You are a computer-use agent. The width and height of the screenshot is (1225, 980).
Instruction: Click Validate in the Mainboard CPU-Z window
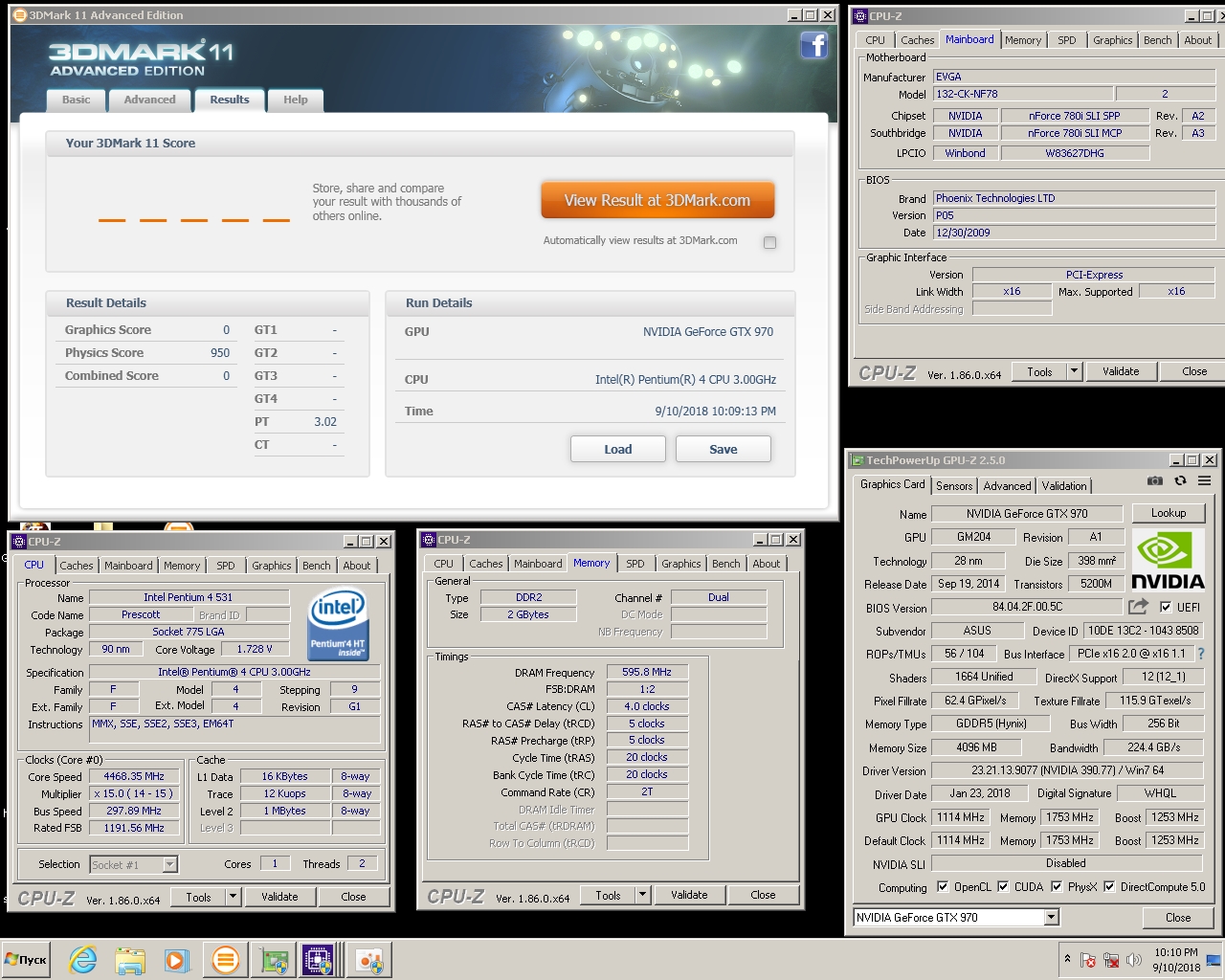[1121, 371]
